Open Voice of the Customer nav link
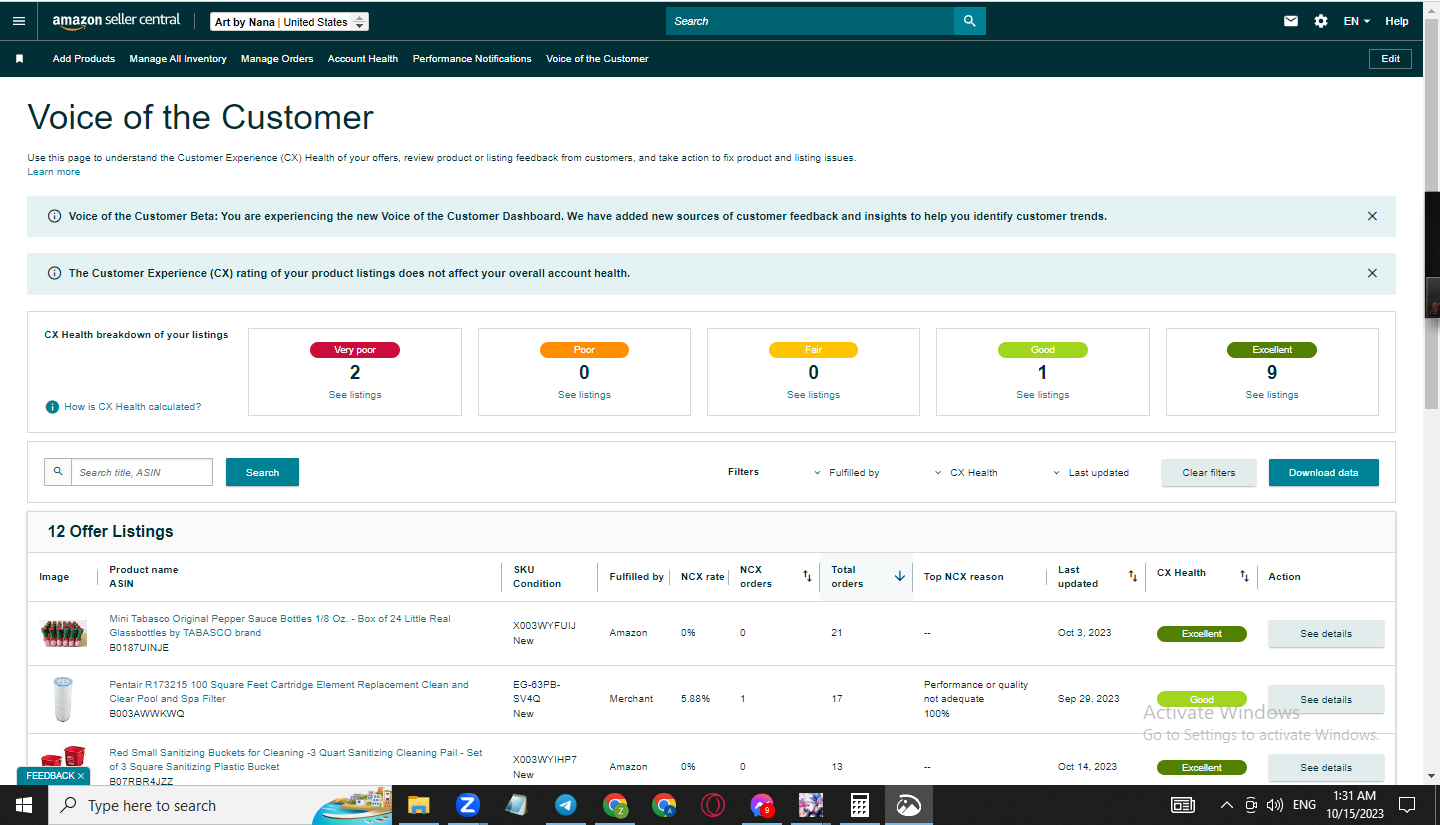 597,59
